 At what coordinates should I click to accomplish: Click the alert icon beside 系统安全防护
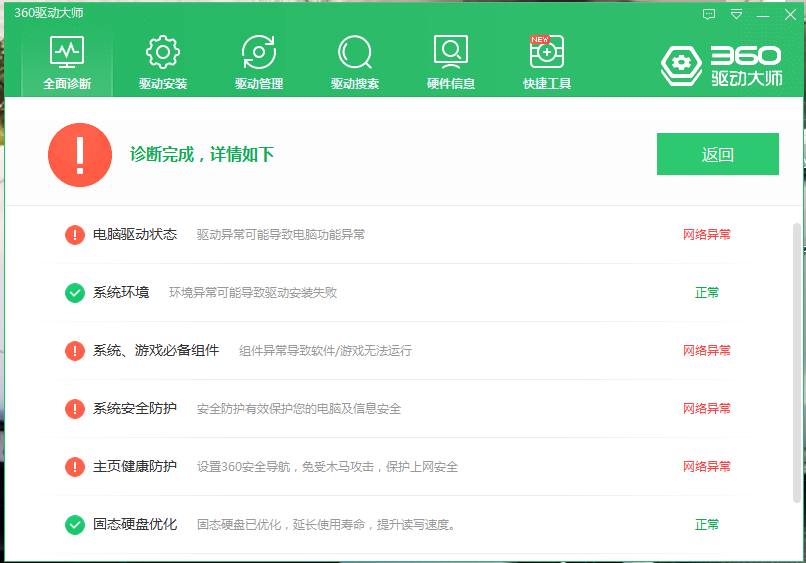(x=75, y=409)
